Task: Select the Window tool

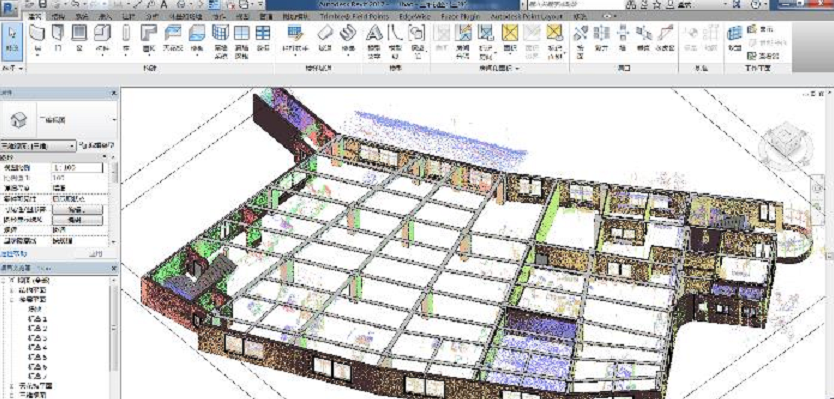Action: tap(79, 38)
